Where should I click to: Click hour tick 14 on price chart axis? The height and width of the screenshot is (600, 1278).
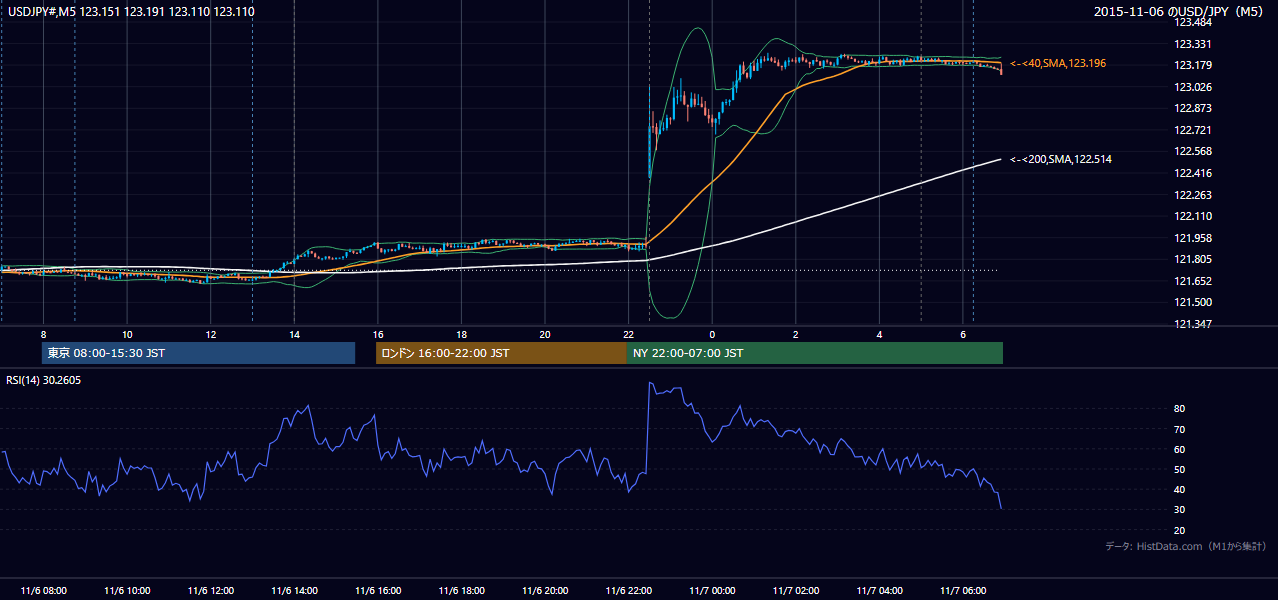click(x=294, y=334)
